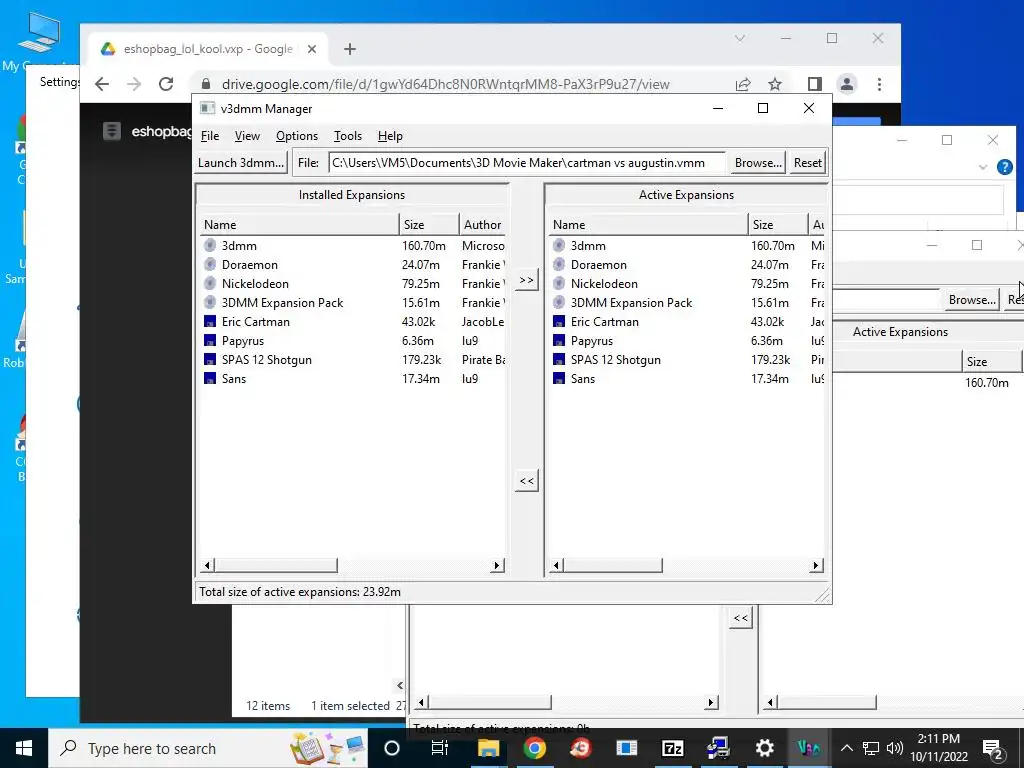Click the 3dmm disc icon in Installed Expansions
This screenshot has width=1024, height=768.
click(210, 246)
